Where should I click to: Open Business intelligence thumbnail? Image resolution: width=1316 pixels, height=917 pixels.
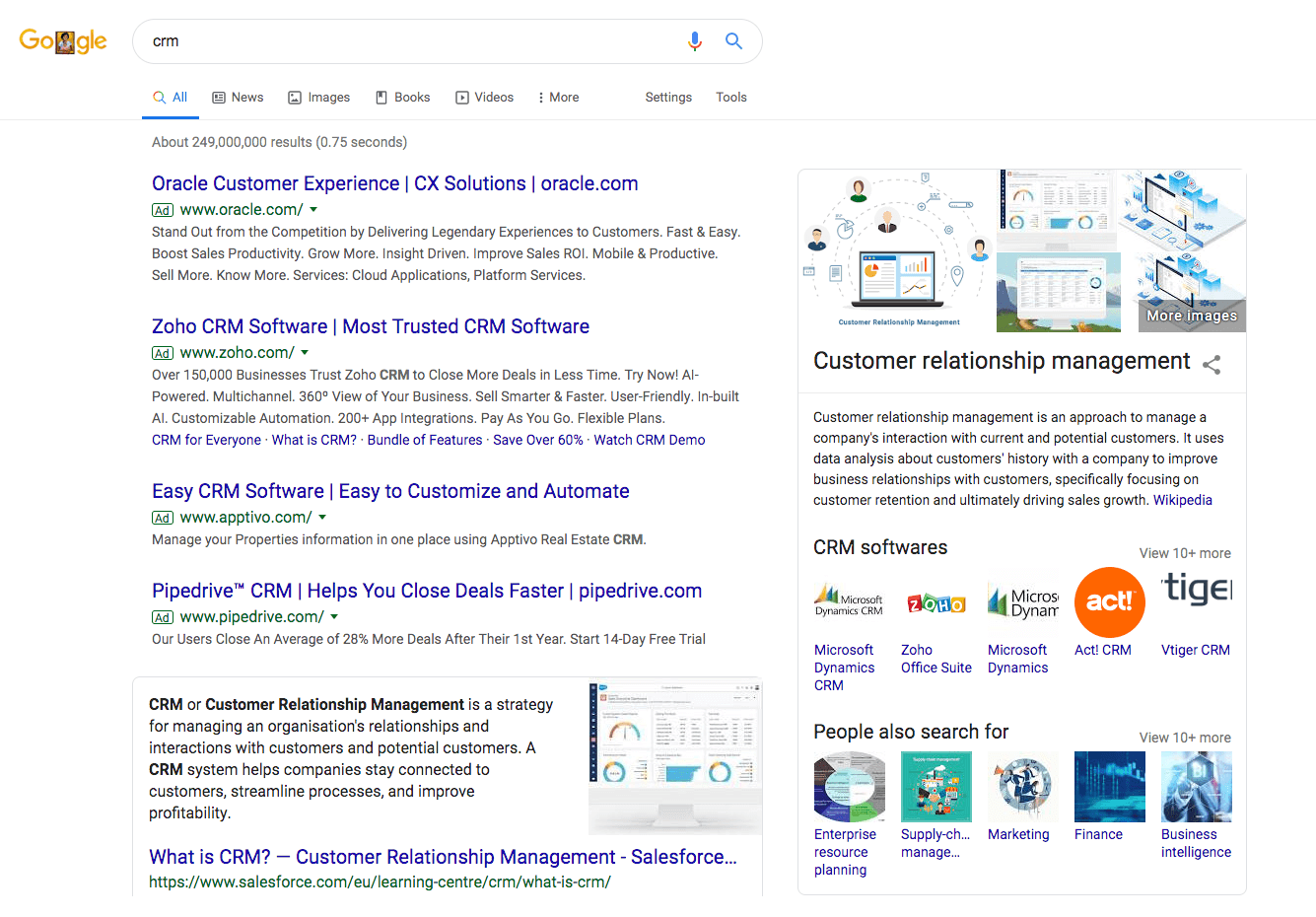(1196, 786)
